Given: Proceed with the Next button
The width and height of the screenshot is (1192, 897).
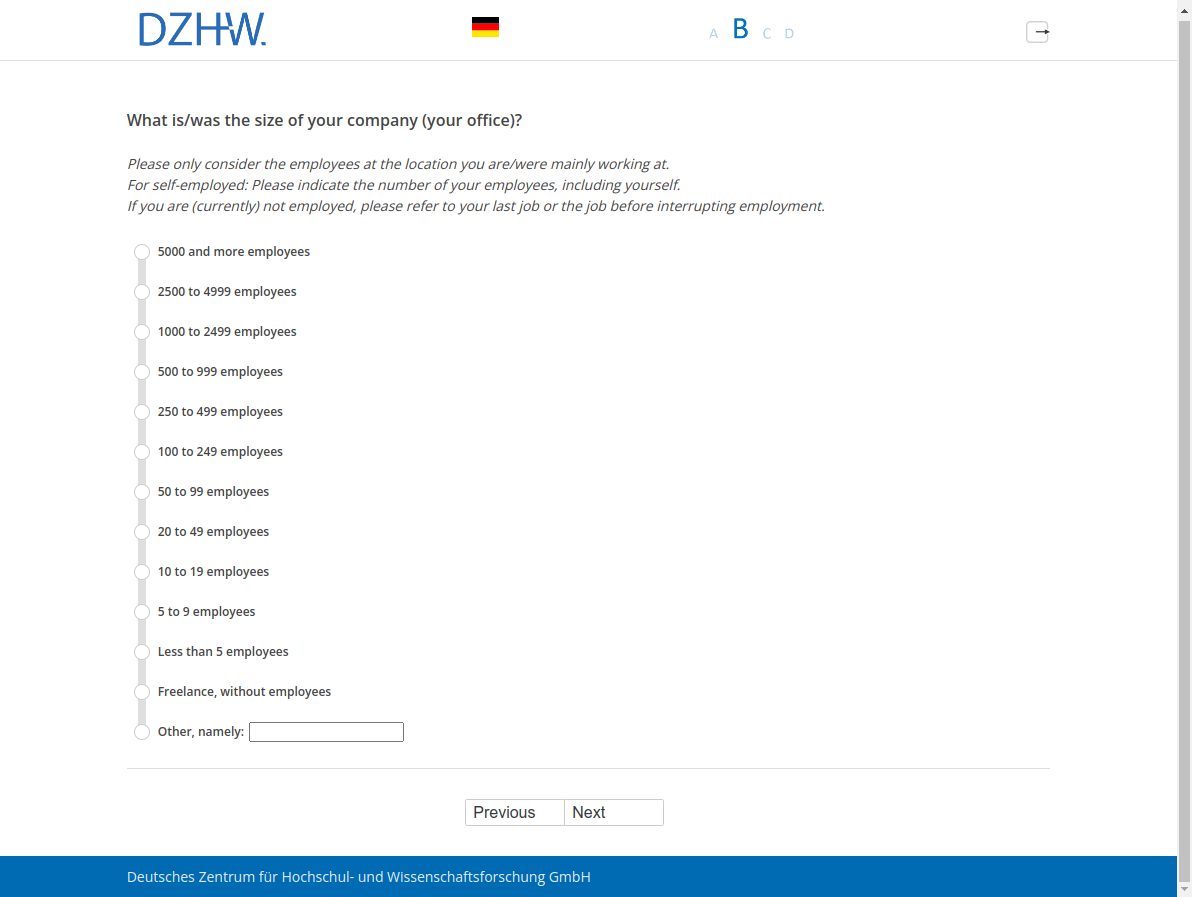Looking at the screenshot, I should [613, 812].
